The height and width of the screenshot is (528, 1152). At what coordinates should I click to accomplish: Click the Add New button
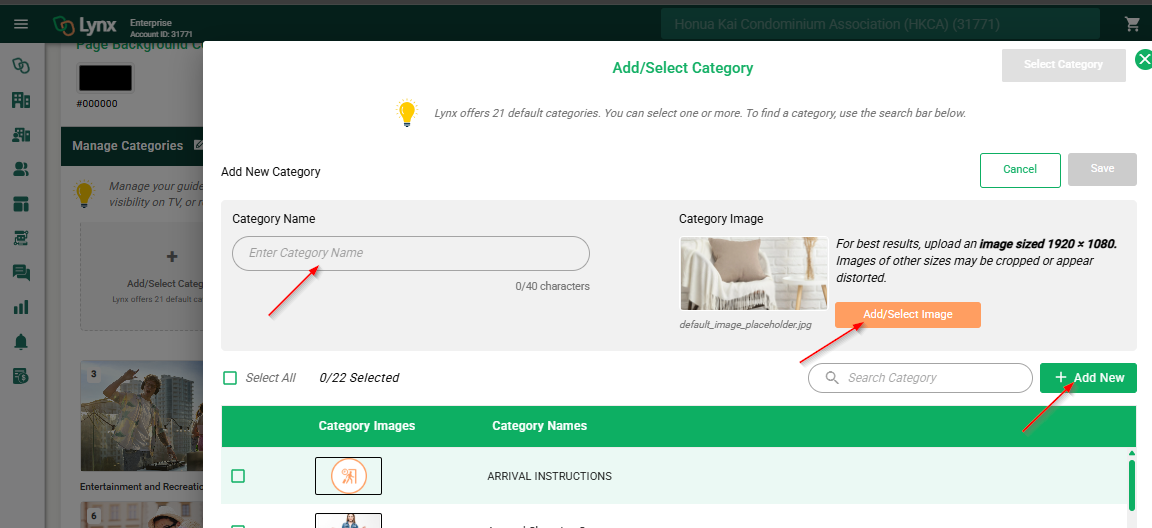click(x=1088, y=377)
